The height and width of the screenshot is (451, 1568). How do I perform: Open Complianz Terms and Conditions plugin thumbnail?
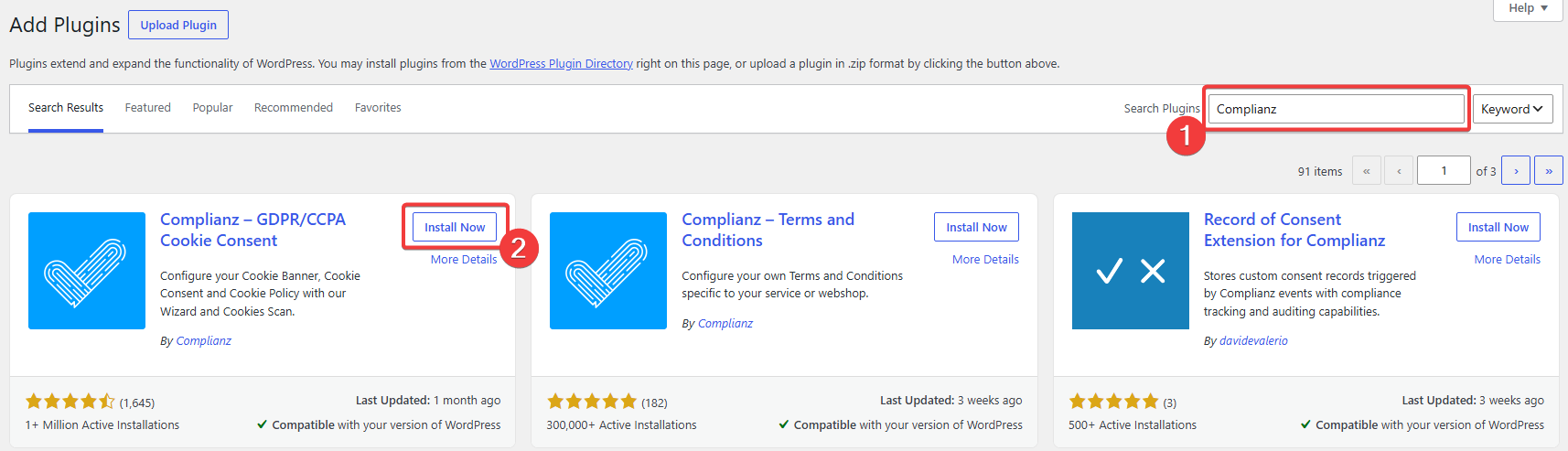[608, 271]
